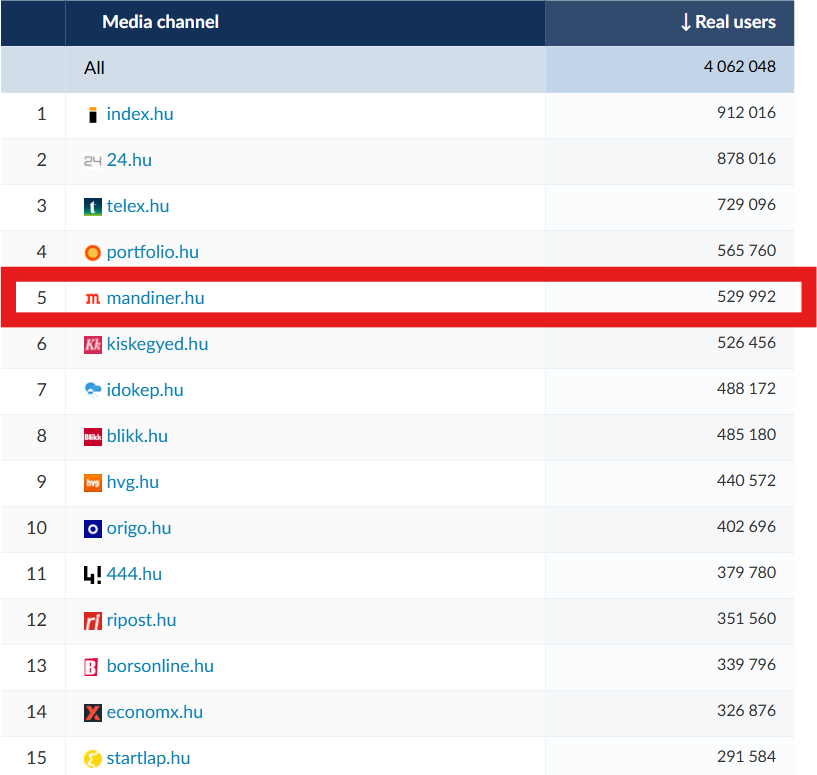The height and width of the screenshot is (775, 817).
Task: Click the 24.hu logo icon
Action: (93, 161)
